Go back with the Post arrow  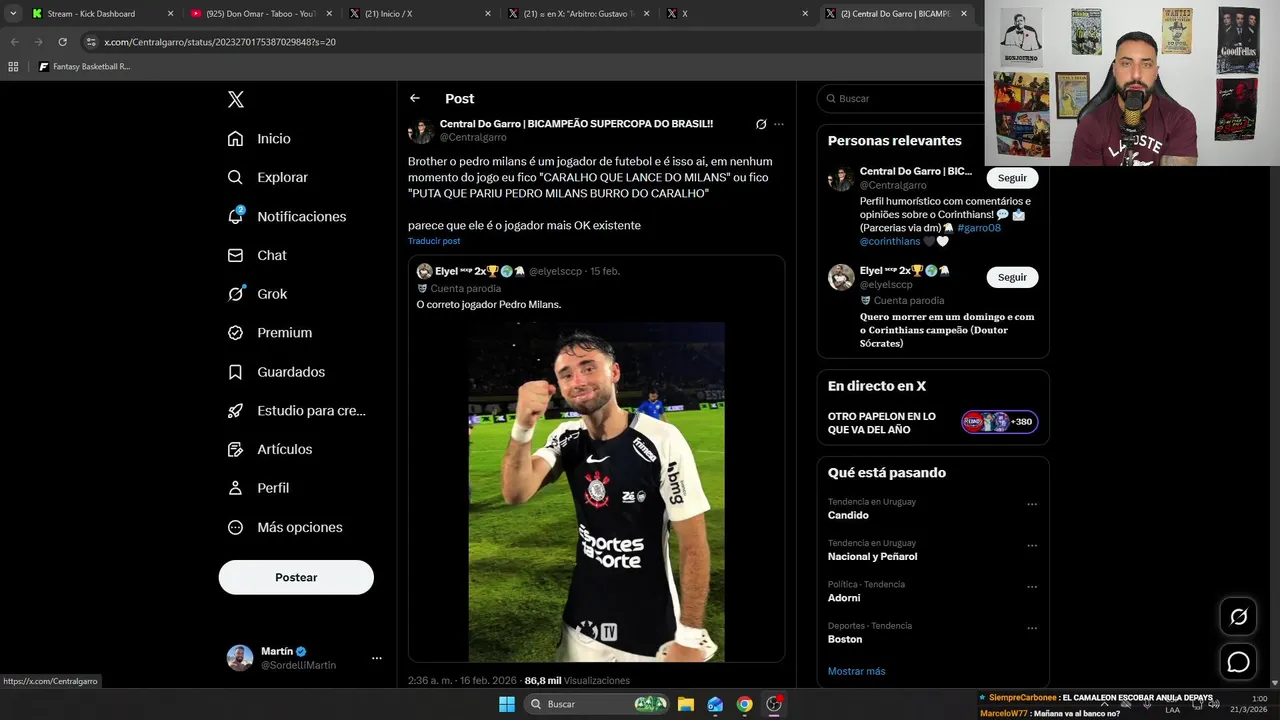[x=415, y=98]
